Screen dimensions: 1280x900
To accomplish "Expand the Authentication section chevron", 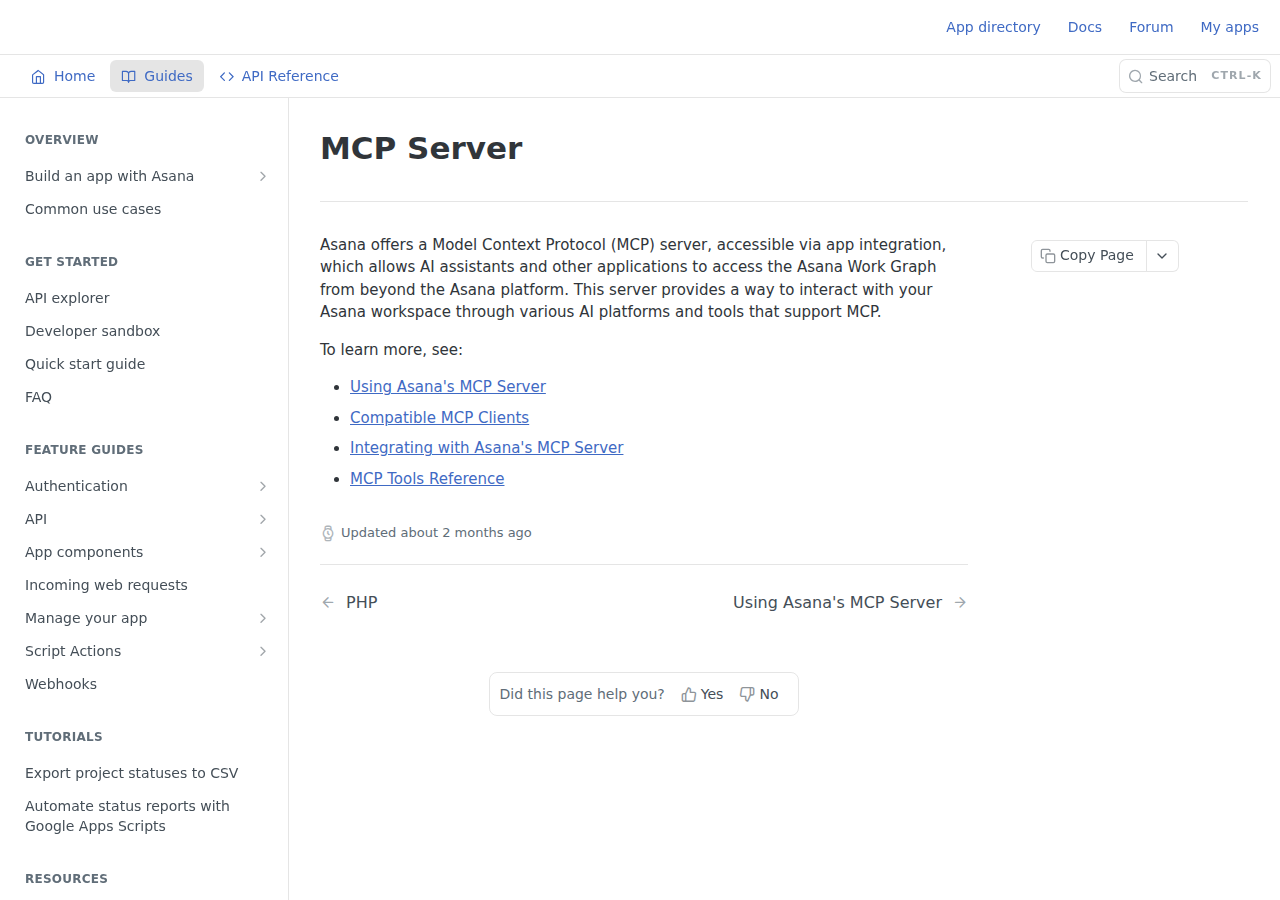I will [x=263, y=486].
